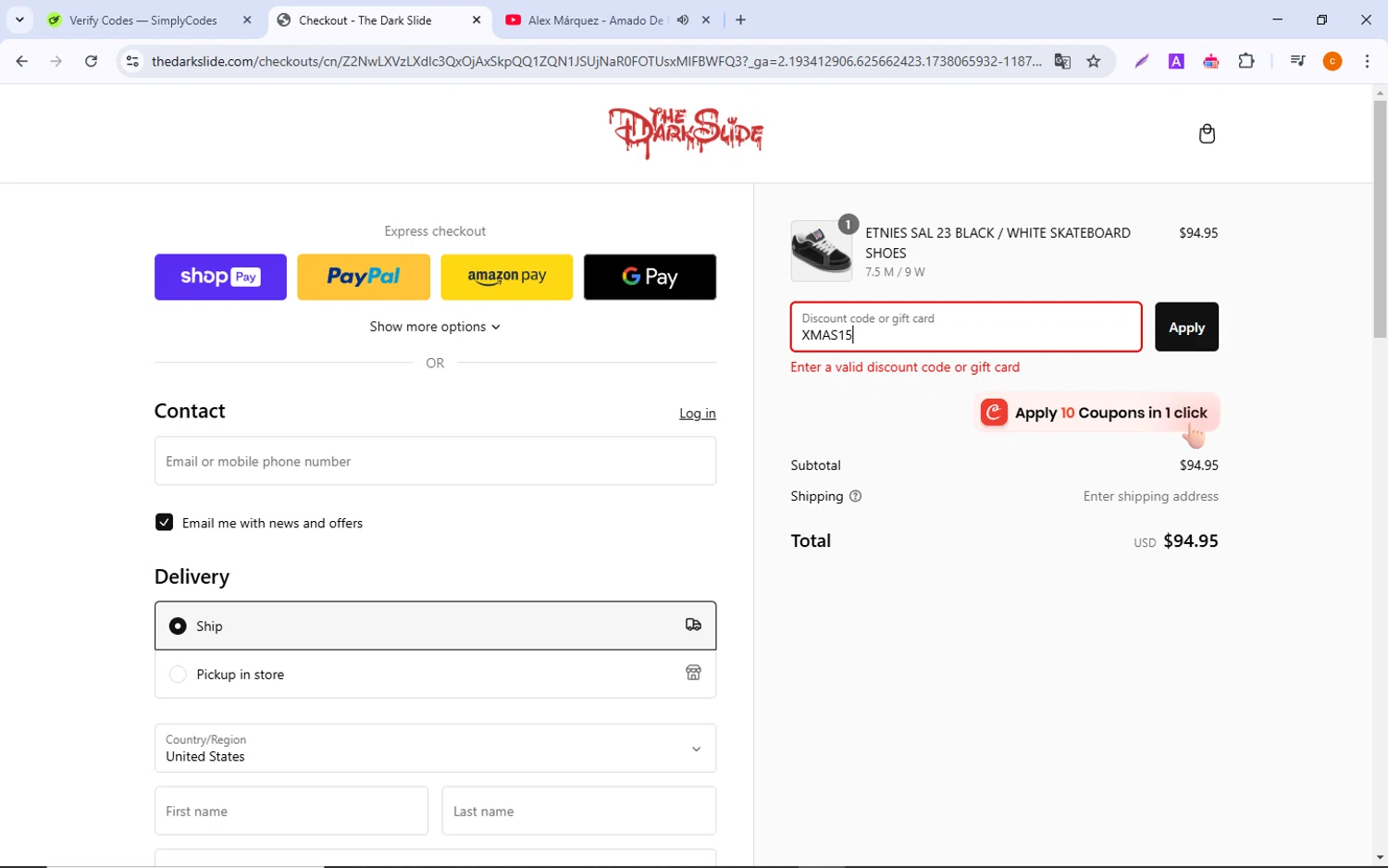Image resolution: width=1388 pixels, height=868 pixels.
Task: Pay with Shop Pay button
Action: click(220, 277)
